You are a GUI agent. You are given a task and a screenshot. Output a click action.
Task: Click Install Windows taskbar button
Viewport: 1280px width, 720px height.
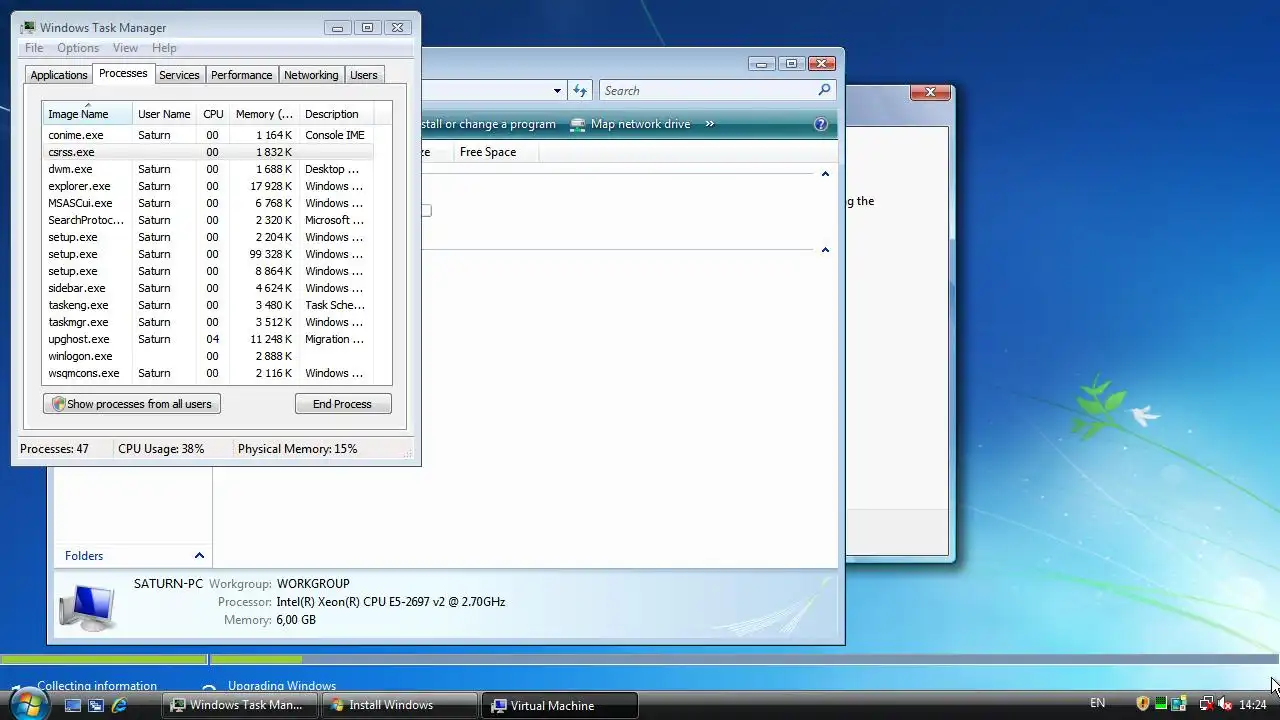[400, 705]
